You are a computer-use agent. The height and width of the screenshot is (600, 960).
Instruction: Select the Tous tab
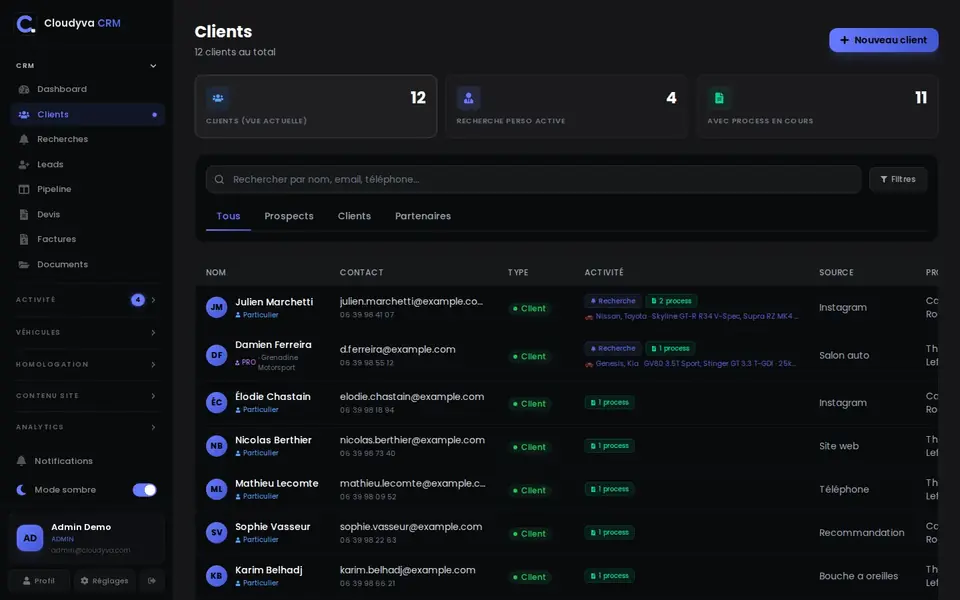point(228,216)
